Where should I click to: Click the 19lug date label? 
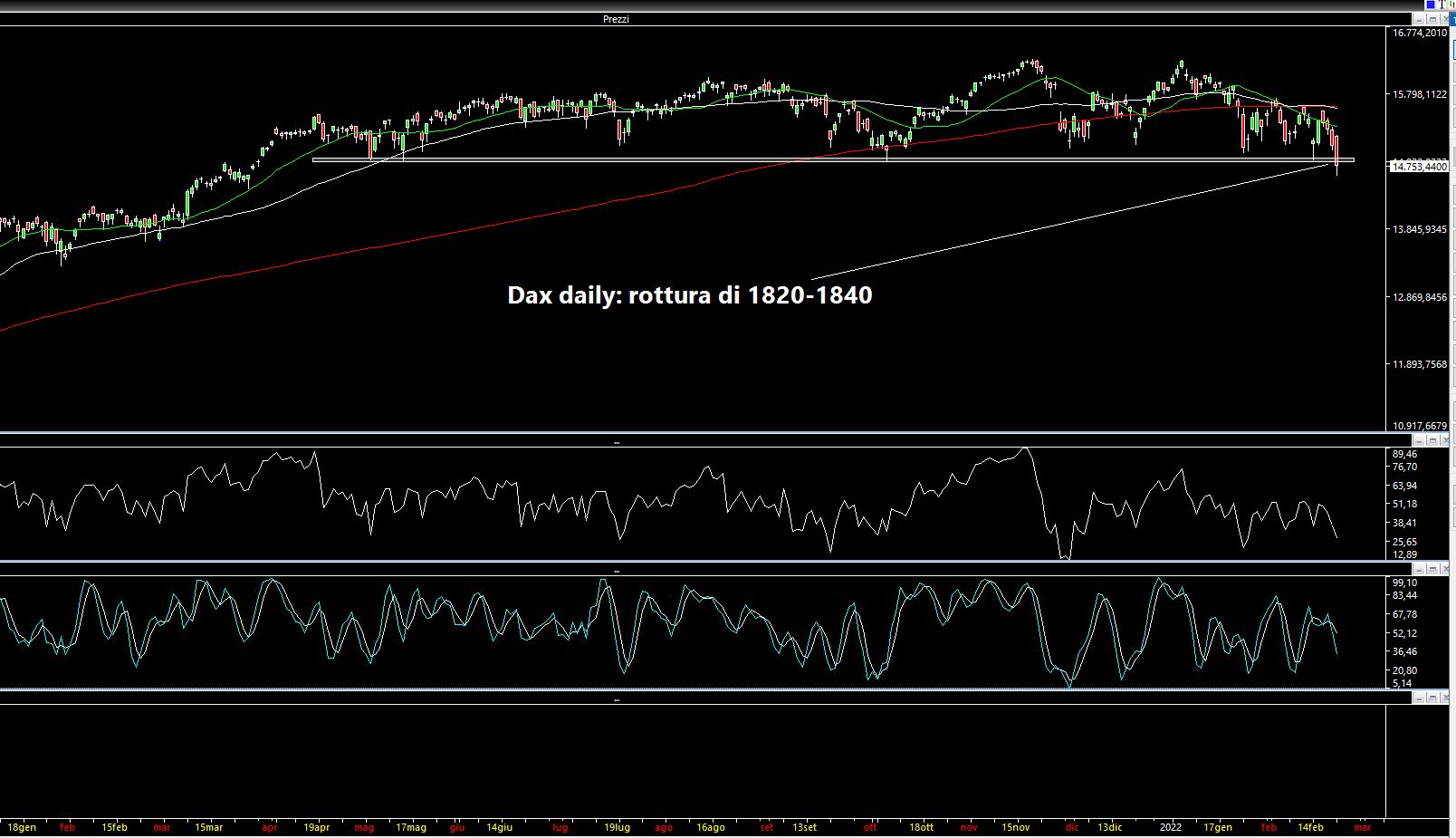pos(618,827)
